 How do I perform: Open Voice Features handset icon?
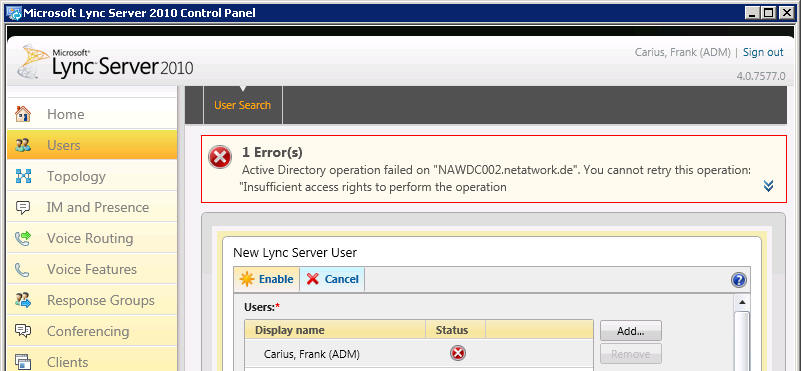(22, 270)
